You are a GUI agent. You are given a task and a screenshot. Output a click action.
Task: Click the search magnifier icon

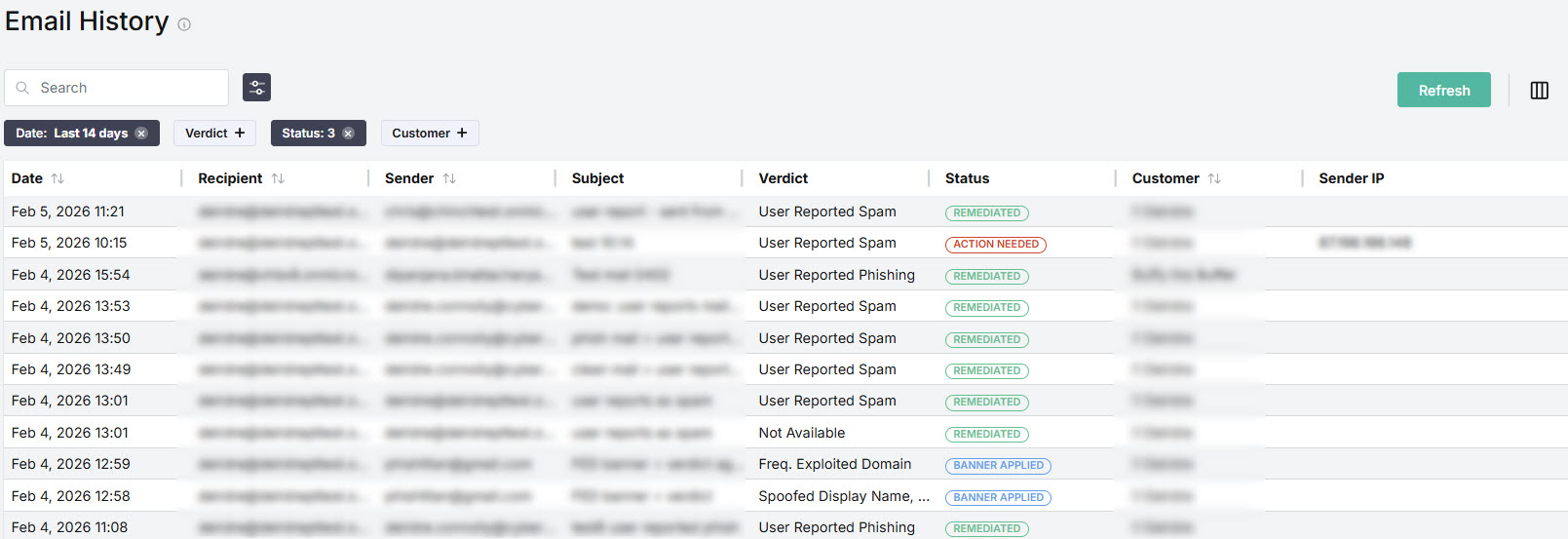click(22, 88)
